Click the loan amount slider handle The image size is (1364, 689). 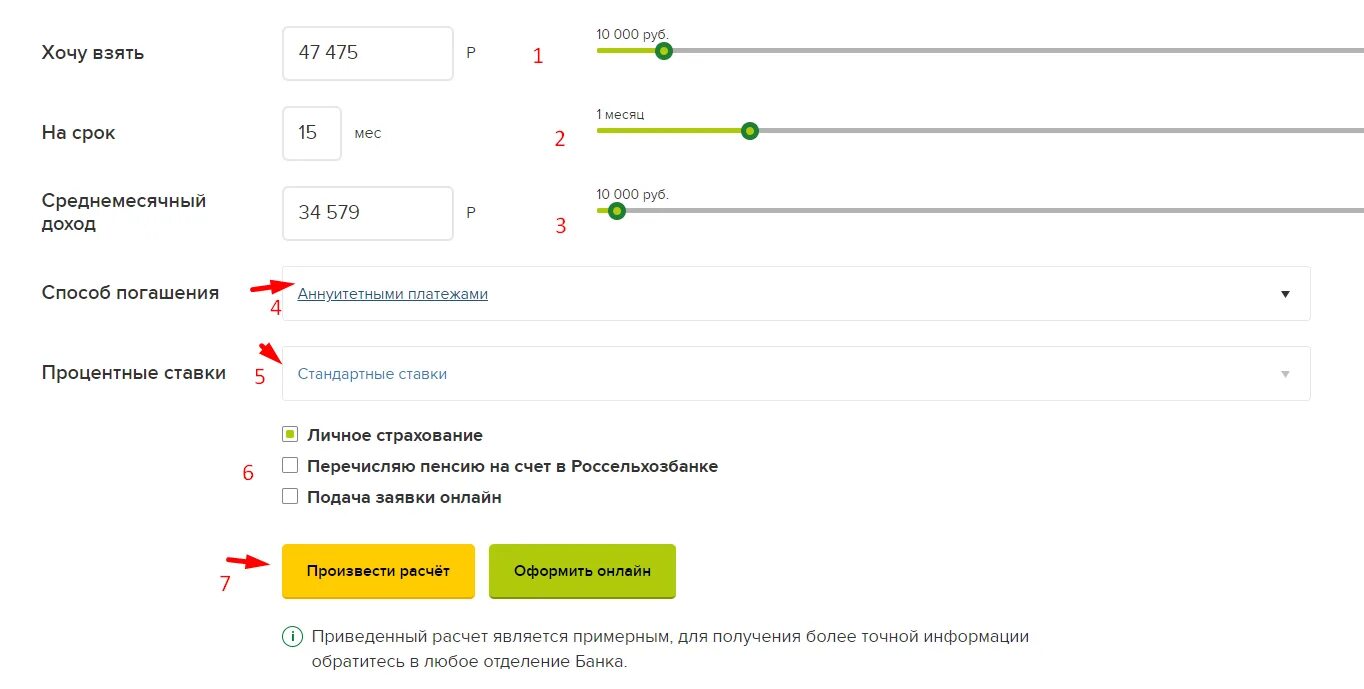(663, 51)
